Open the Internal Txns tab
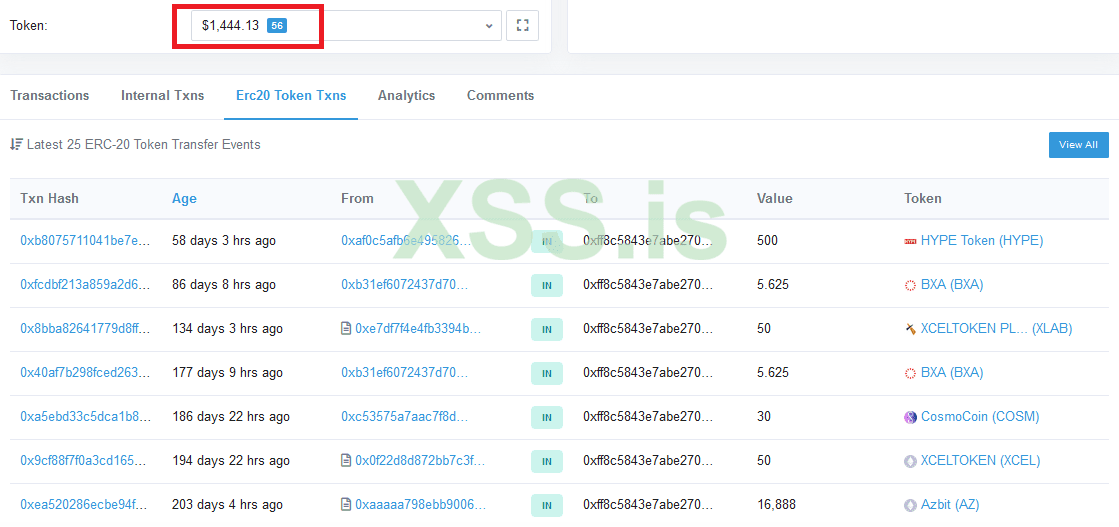Image resolution: width=1119 pixels, height=527 pixels. point(163,96)
